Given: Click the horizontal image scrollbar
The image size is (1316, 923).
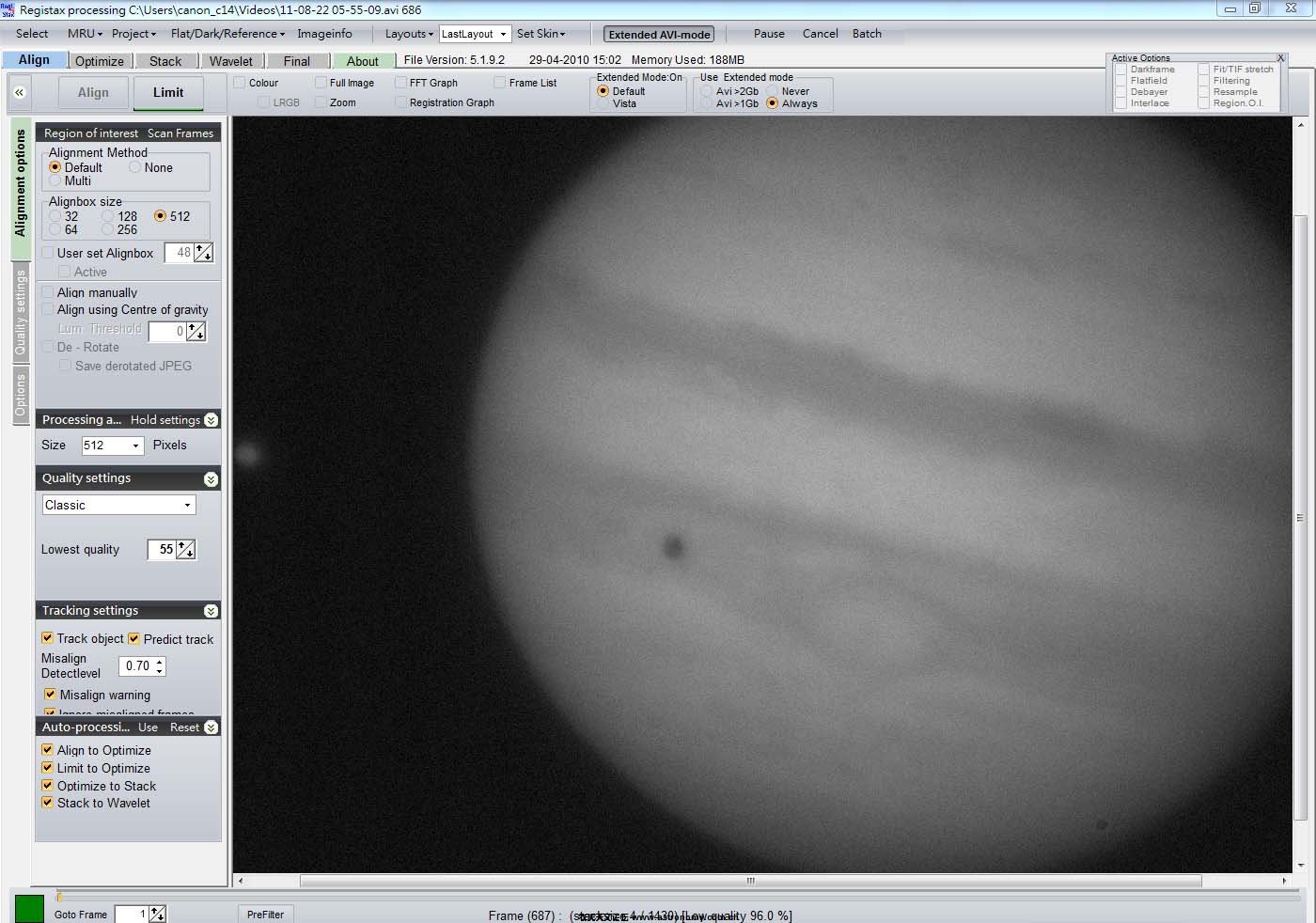Looking at the screenshot, I should point(750,881).
